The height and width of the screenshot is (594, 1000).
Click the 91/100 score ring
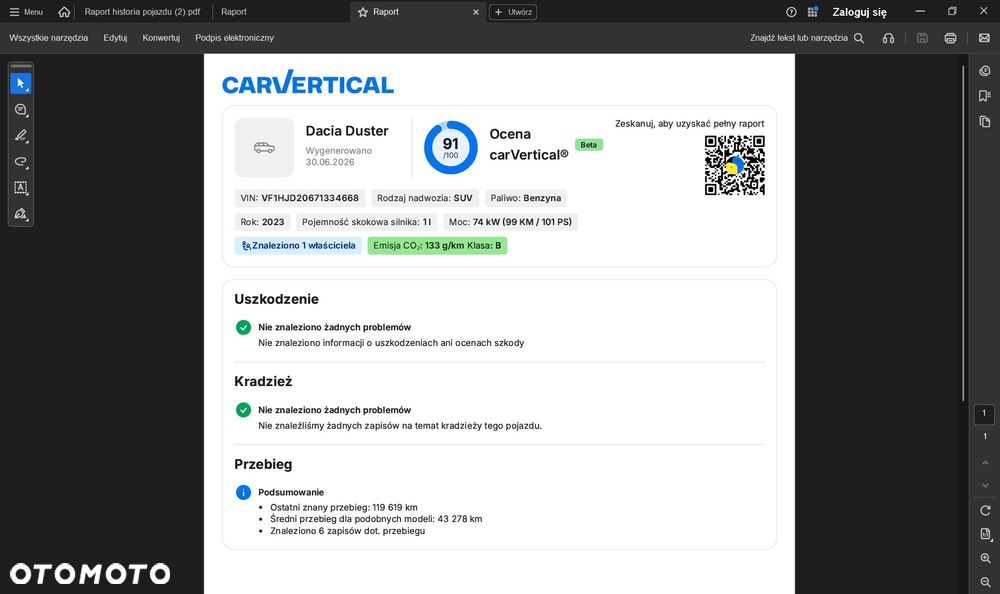pos(450,147)
